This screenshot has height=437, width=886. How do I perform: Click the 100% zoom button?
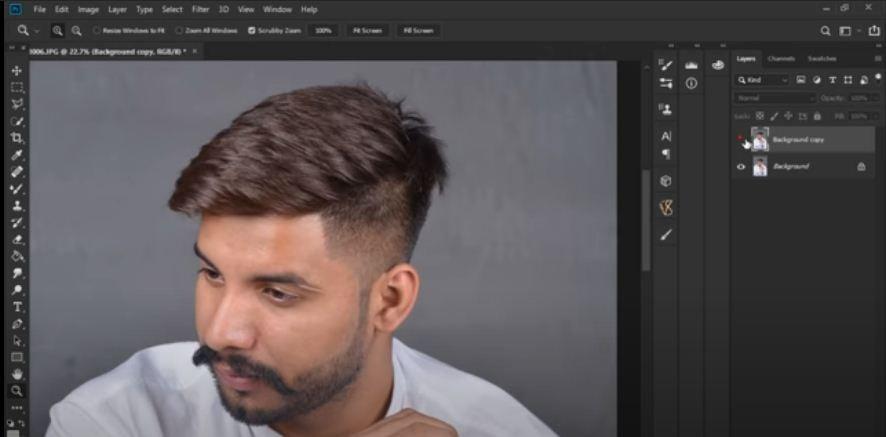click(x=323, y=31)
